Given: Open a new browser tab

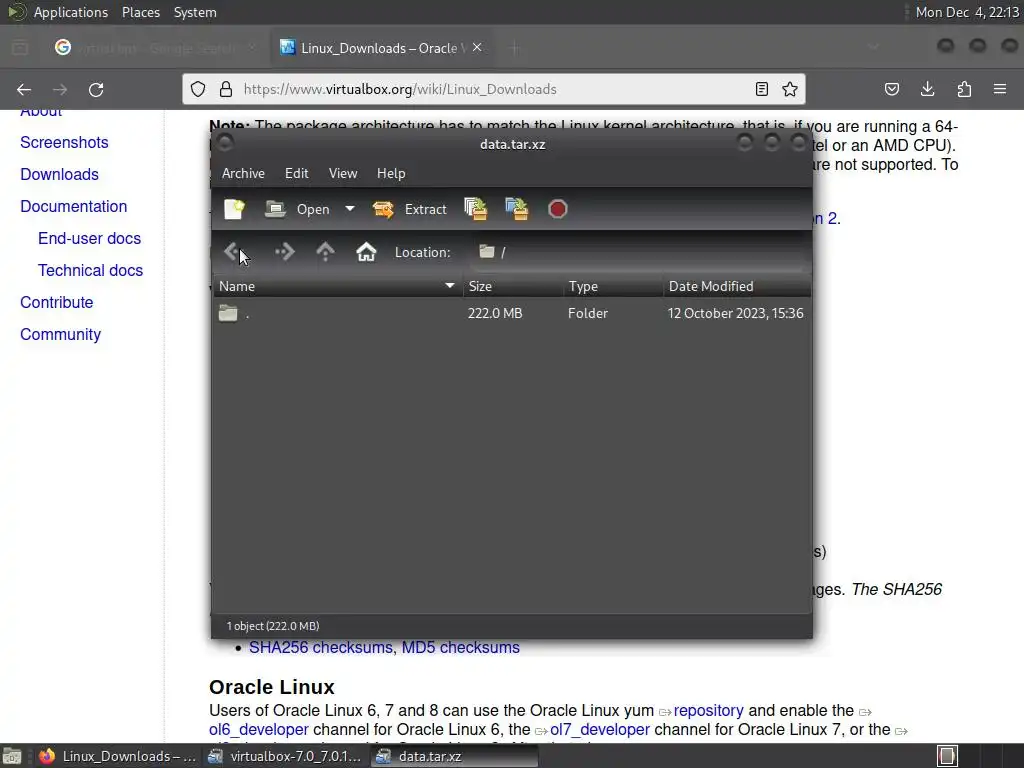Looking at the screenshot, I should 515,48.
